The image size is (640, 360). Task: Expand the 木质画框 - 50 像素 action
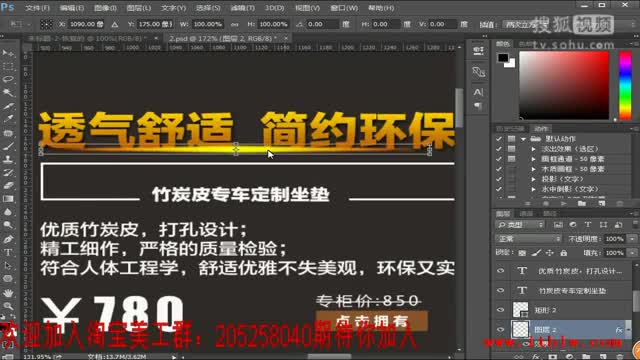tap(533, 169)
